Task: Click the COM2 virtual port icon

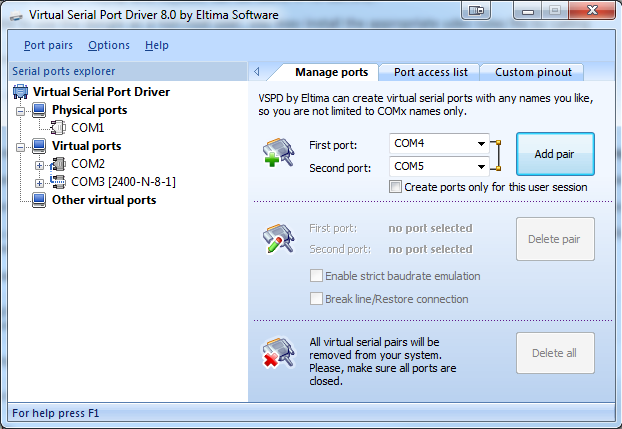Action: [x=58, y=164]
